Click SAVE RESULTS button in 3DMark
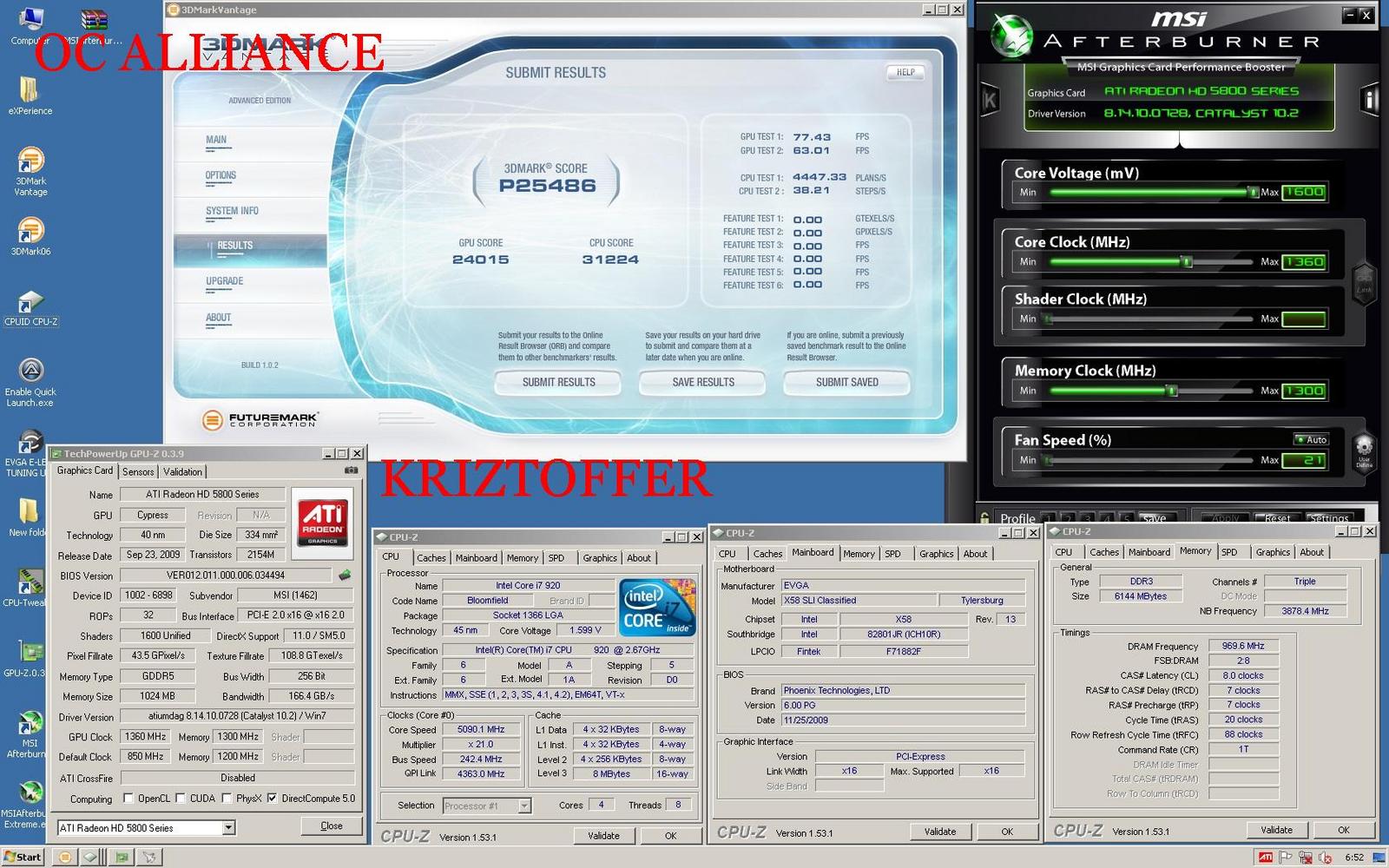The height and width of the screenshot is (868, 1389). [703, 382]
